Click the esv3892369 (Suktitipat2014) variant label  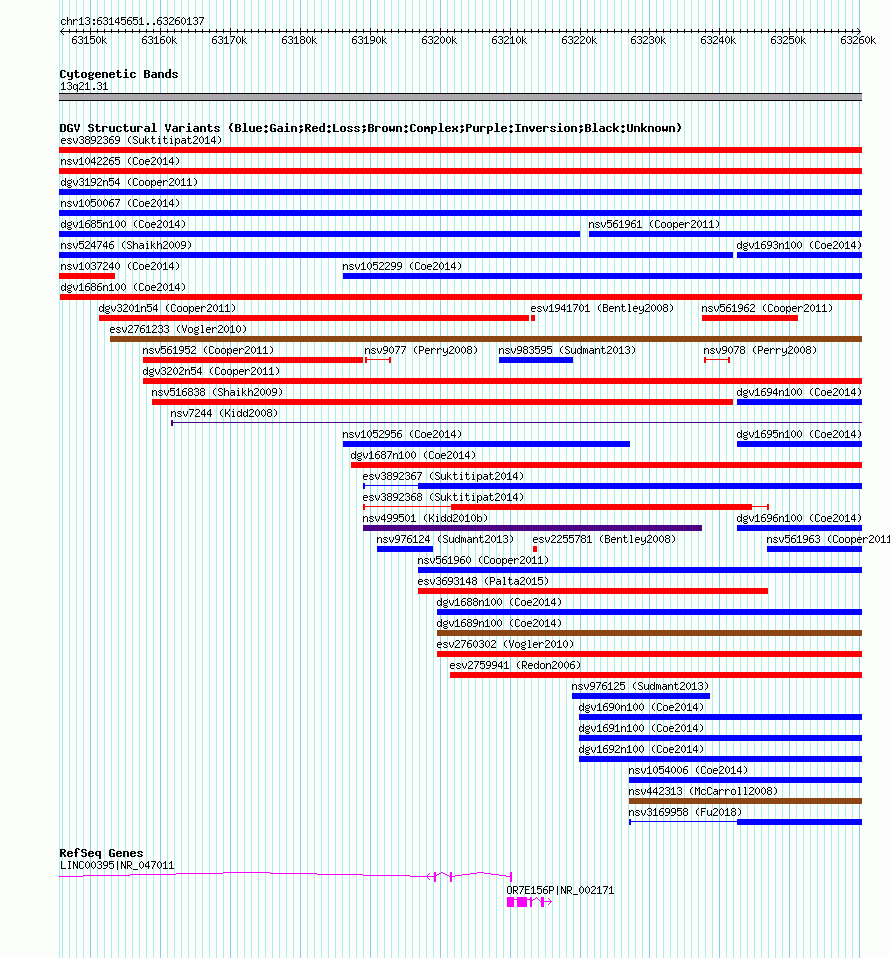140,141
